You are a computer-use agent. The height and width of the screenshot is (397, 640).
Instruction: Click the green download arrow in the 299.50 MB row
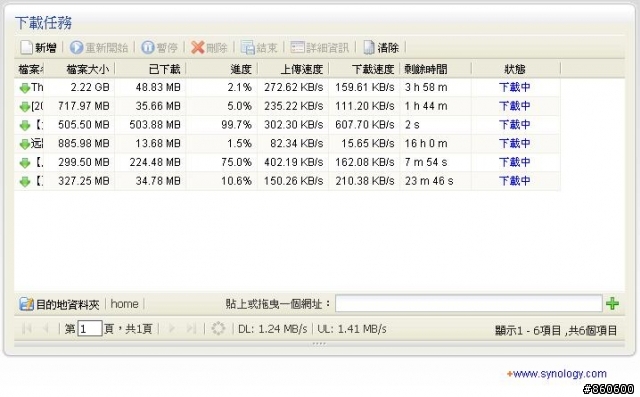tap(24, 163)
